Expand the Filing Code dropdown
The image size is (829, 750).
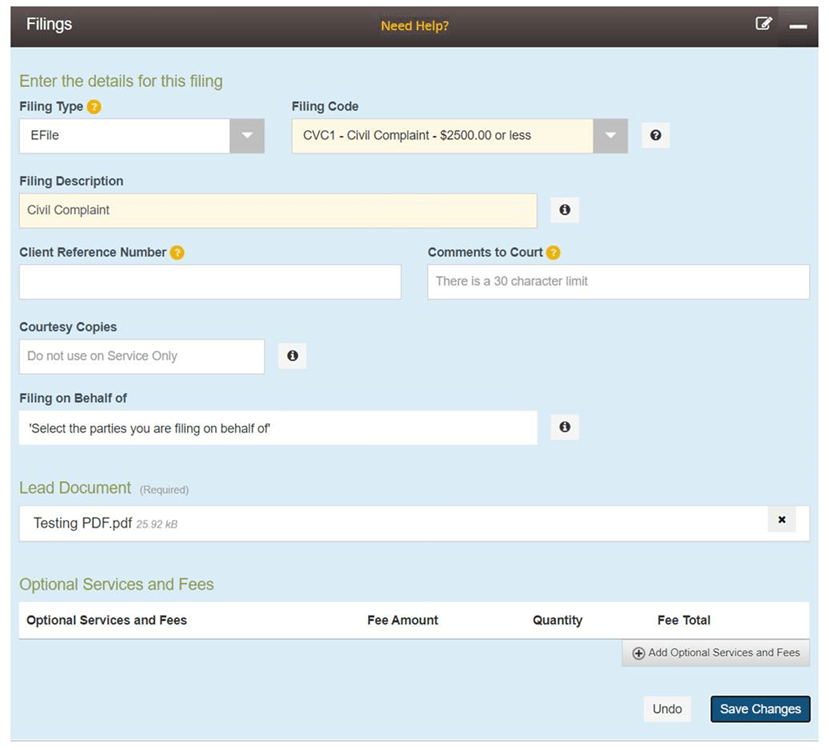[612, 135]
